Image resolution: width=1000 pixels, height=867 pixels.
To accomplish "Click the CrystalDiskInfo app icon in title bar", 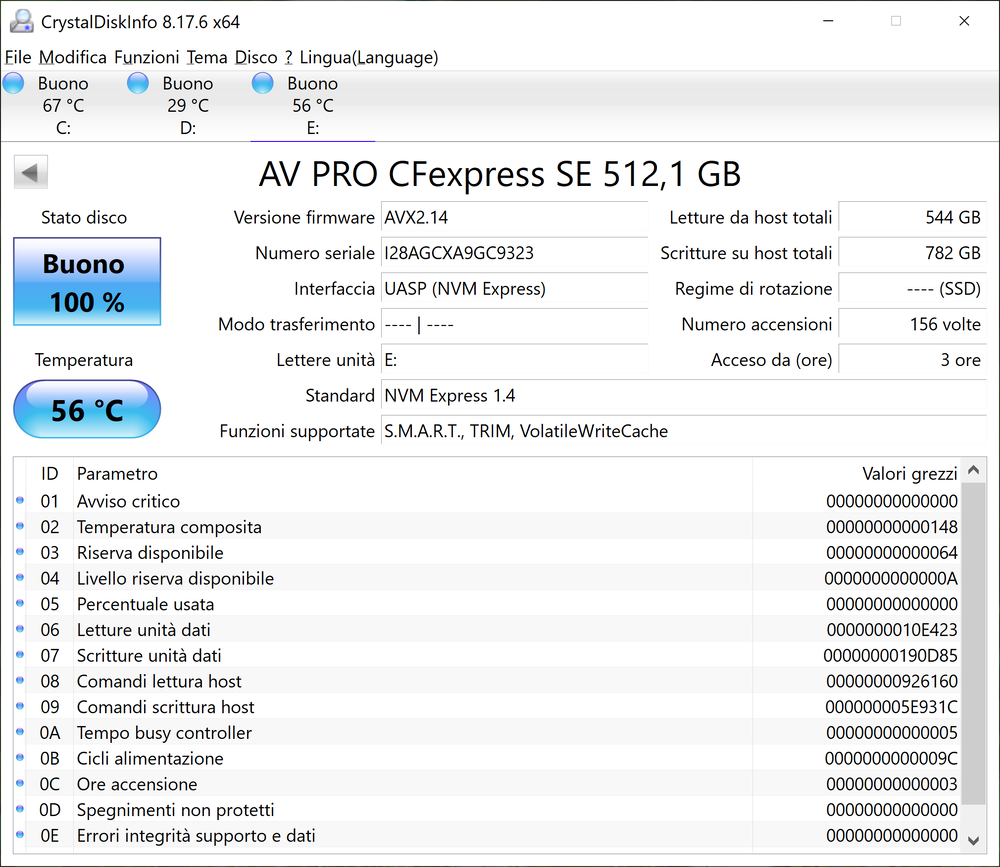I will (21, 21).
